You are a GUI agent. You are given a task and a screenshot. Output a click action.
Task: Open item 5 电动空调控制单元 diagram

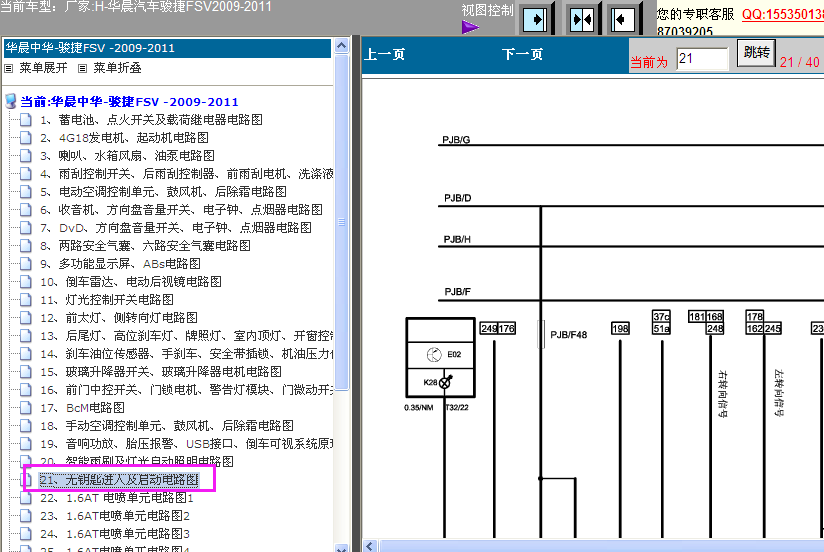[x=163, y=191]
